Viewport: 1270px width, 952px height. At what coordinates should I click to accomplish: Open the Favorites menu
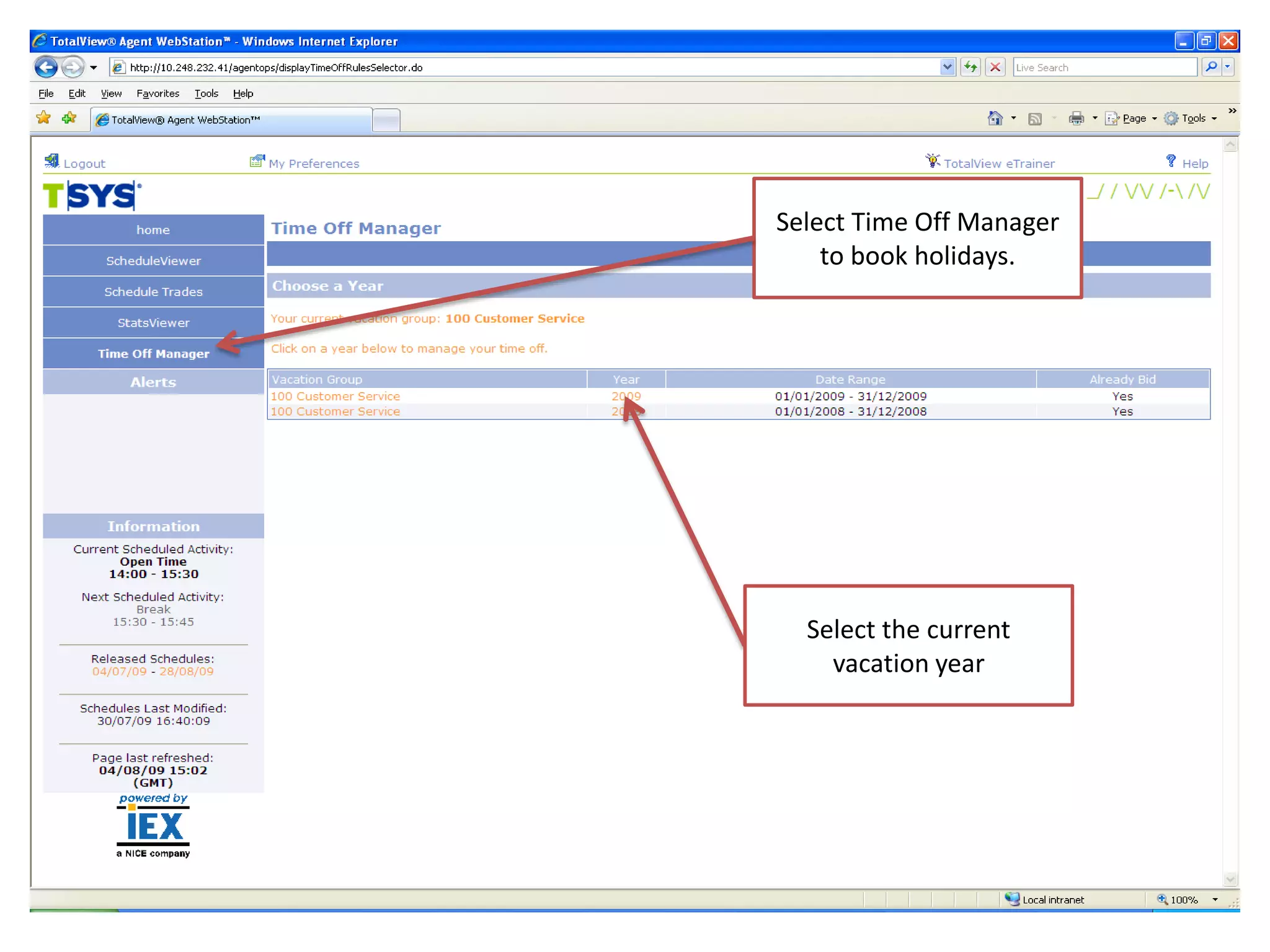[x=158, y=94]
